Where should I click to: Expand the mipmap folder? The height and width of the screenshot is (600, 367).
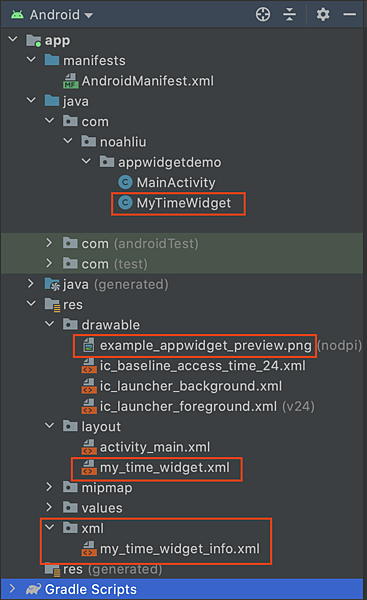tap(49, 487)
